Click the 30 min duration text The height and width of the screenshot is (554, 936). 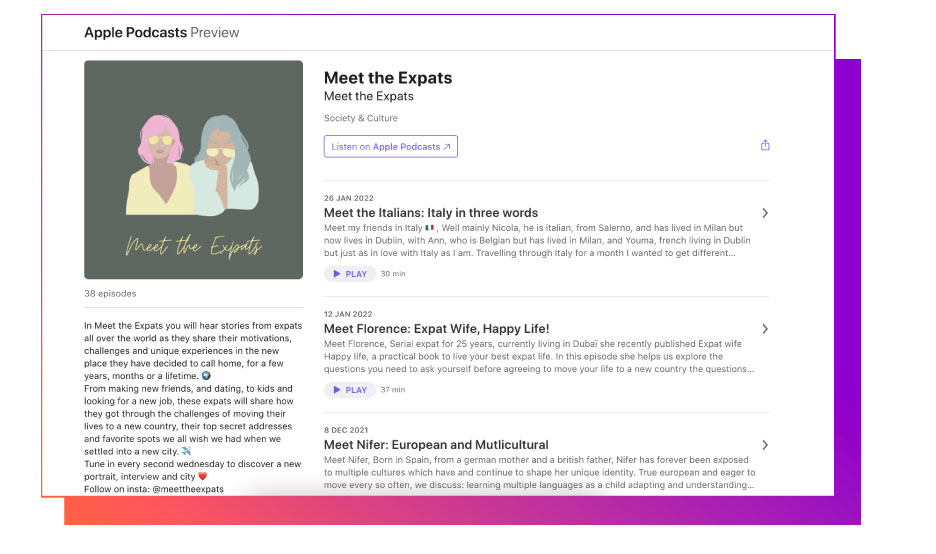coord(393,274)
